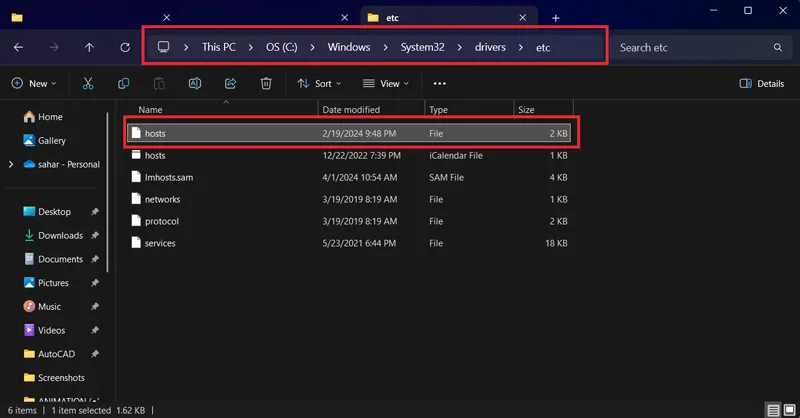Screen dimensions: 800x418
Task: Open the Sort dropdown menu
Action: (319, 84)
